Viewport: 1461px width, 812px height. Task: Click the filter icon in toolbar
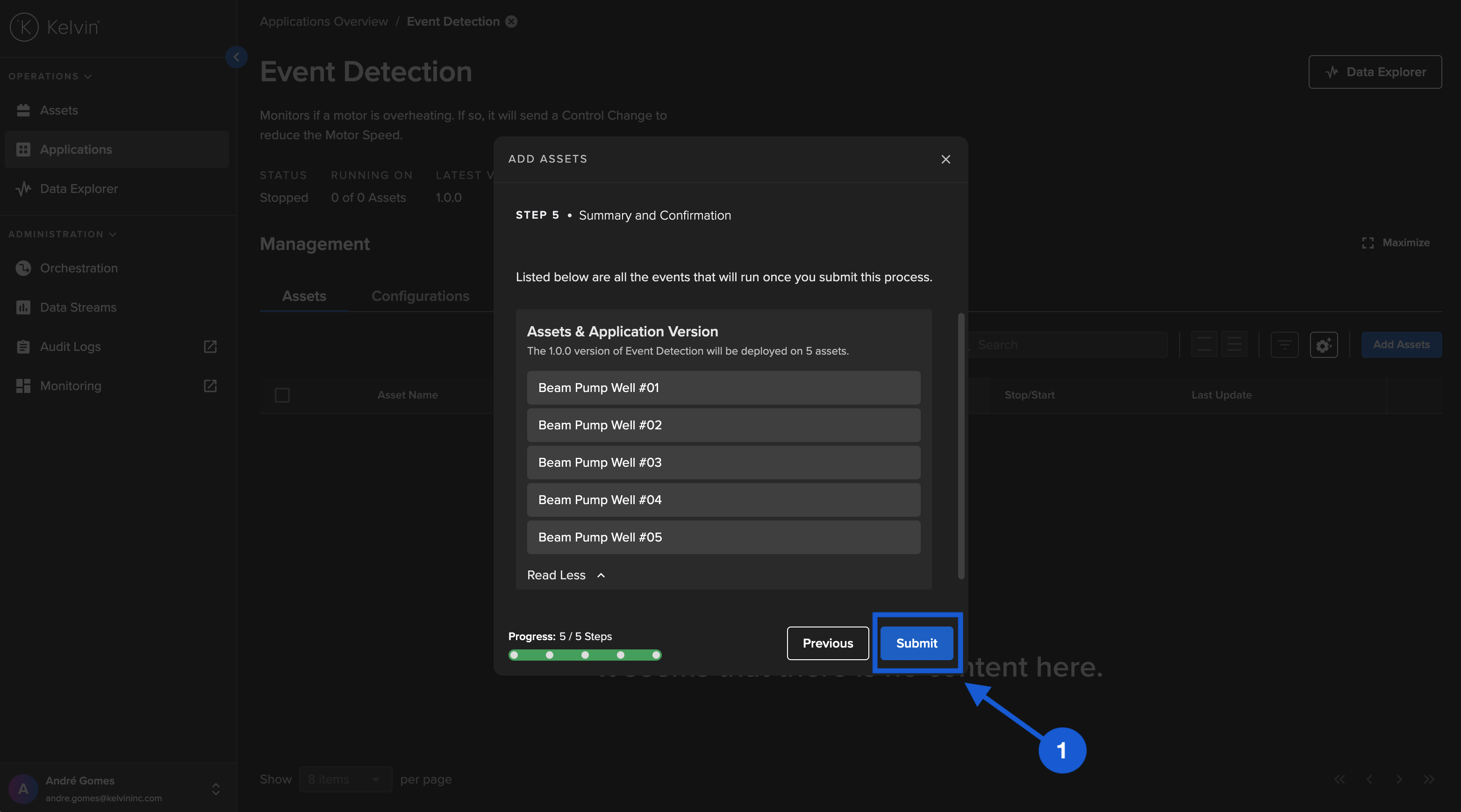pyautogui.click(x=1284, y=345)
